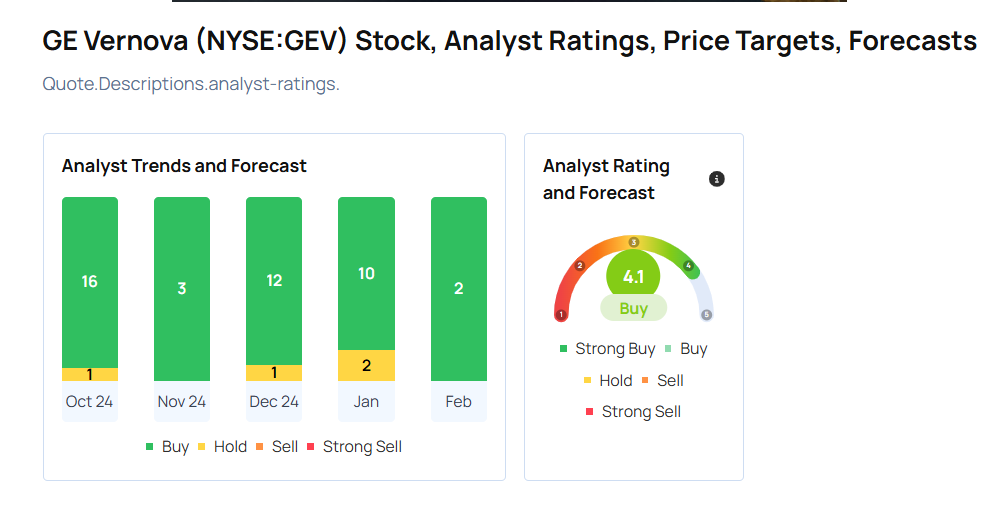1006x505 pixels.
Task: Click the Hold legend item under gauge
Action: [x=607, y=380]
